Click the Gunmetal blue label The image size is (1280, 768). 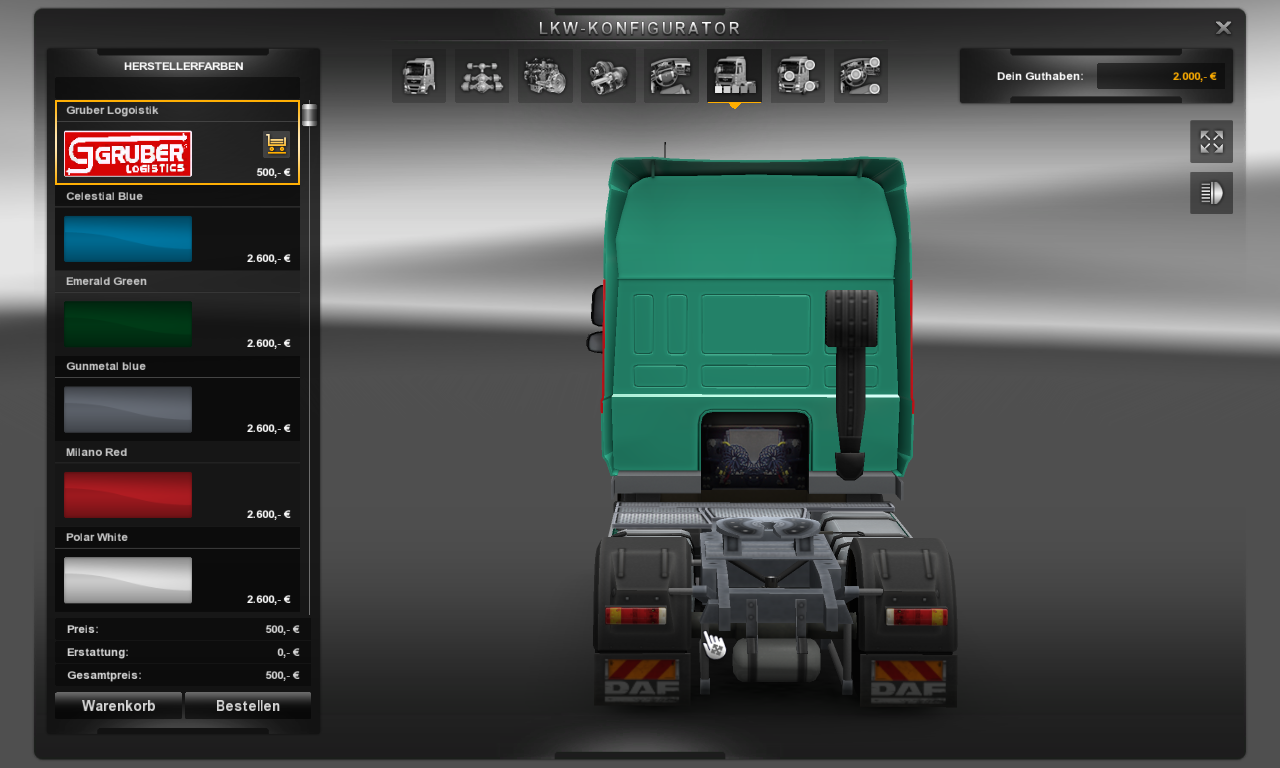pos(106,366)
